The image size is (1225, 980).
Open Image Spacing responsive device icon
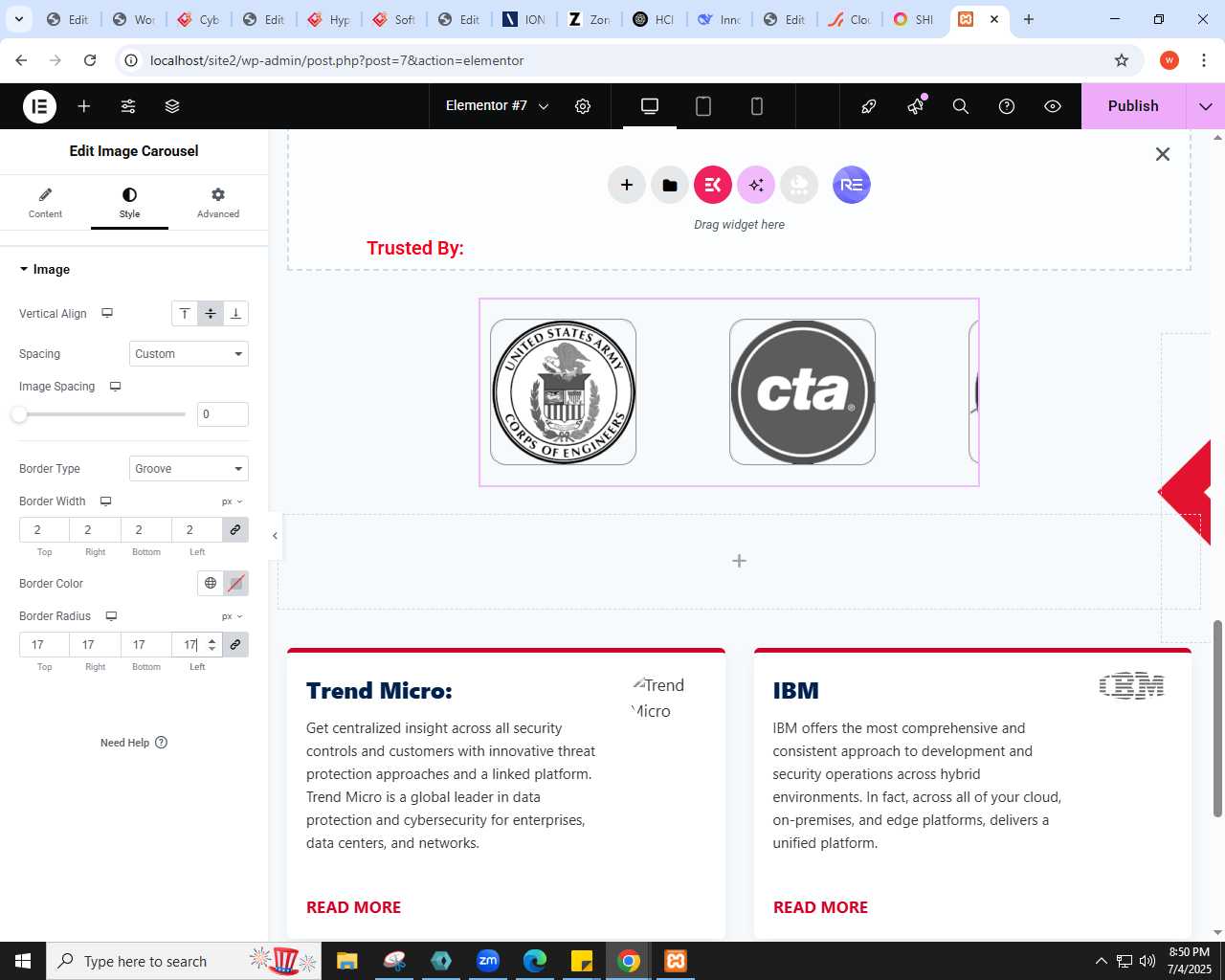click(115, 387)
